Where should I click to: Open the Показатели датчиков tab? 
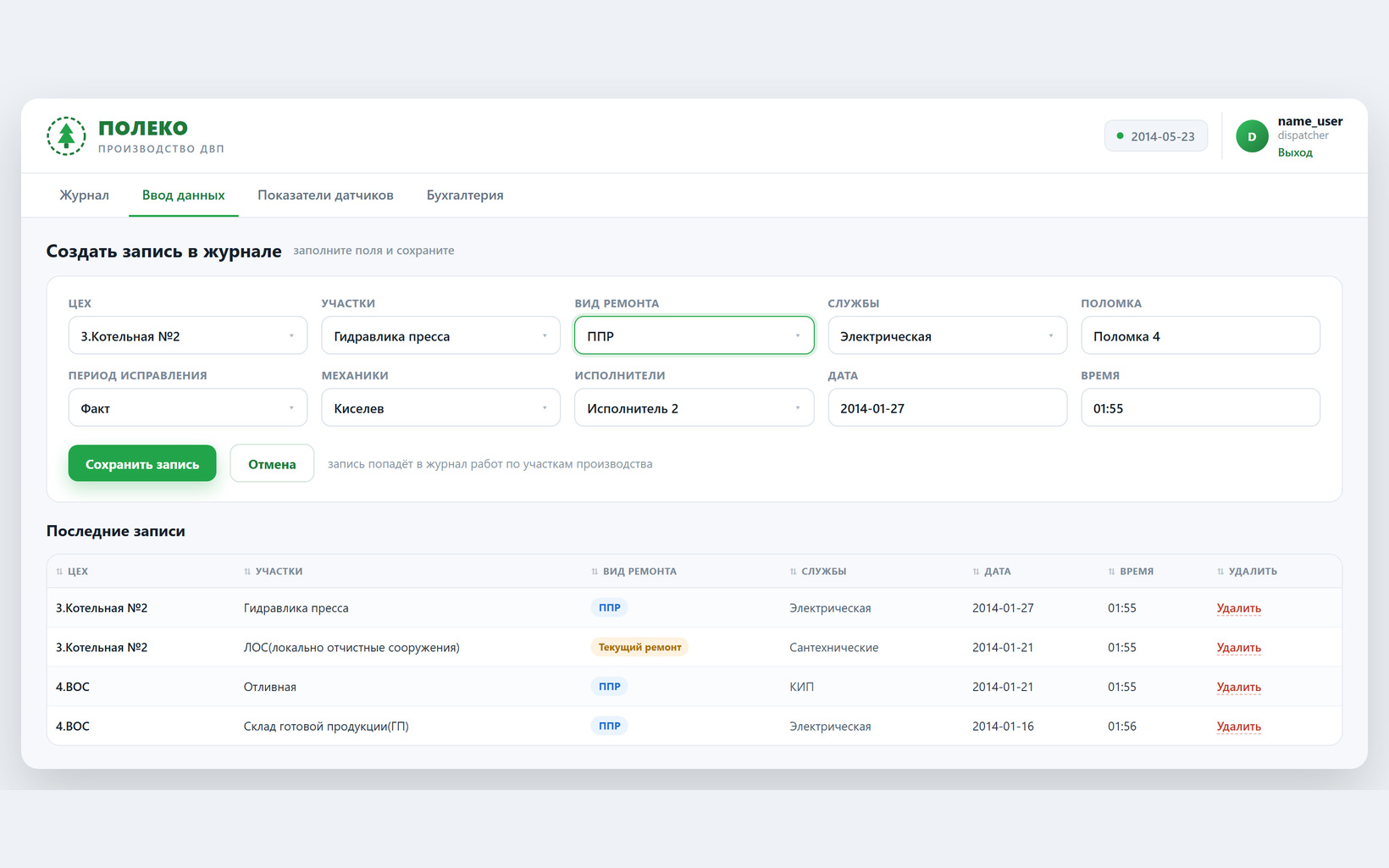pyautogui.click(x=325, y=196)
